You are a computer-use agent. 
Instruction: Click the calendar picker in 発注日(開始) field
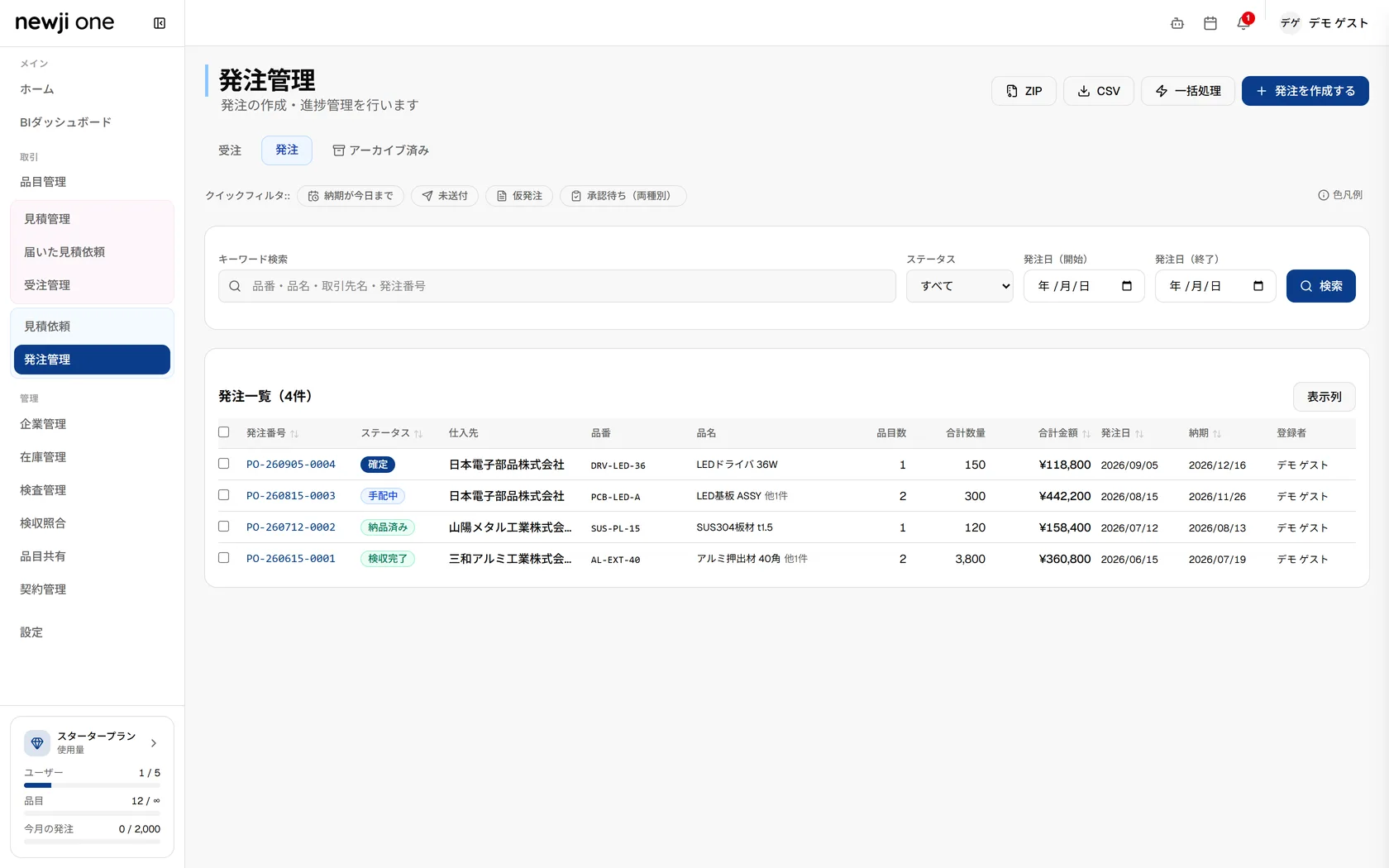(1126, 286)
